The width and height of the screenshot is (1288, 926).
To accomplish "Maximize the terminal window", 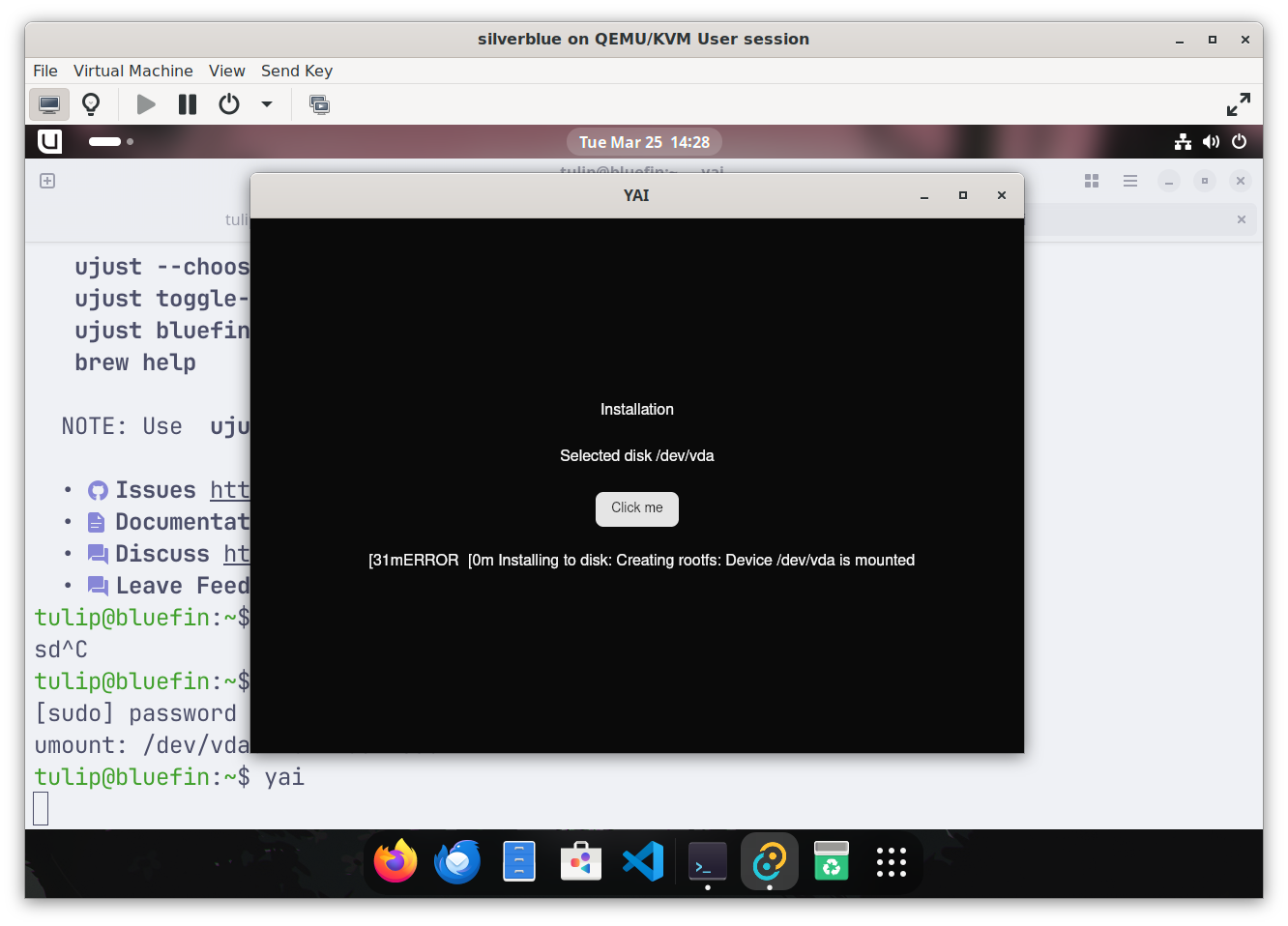I will (1205, 181).
